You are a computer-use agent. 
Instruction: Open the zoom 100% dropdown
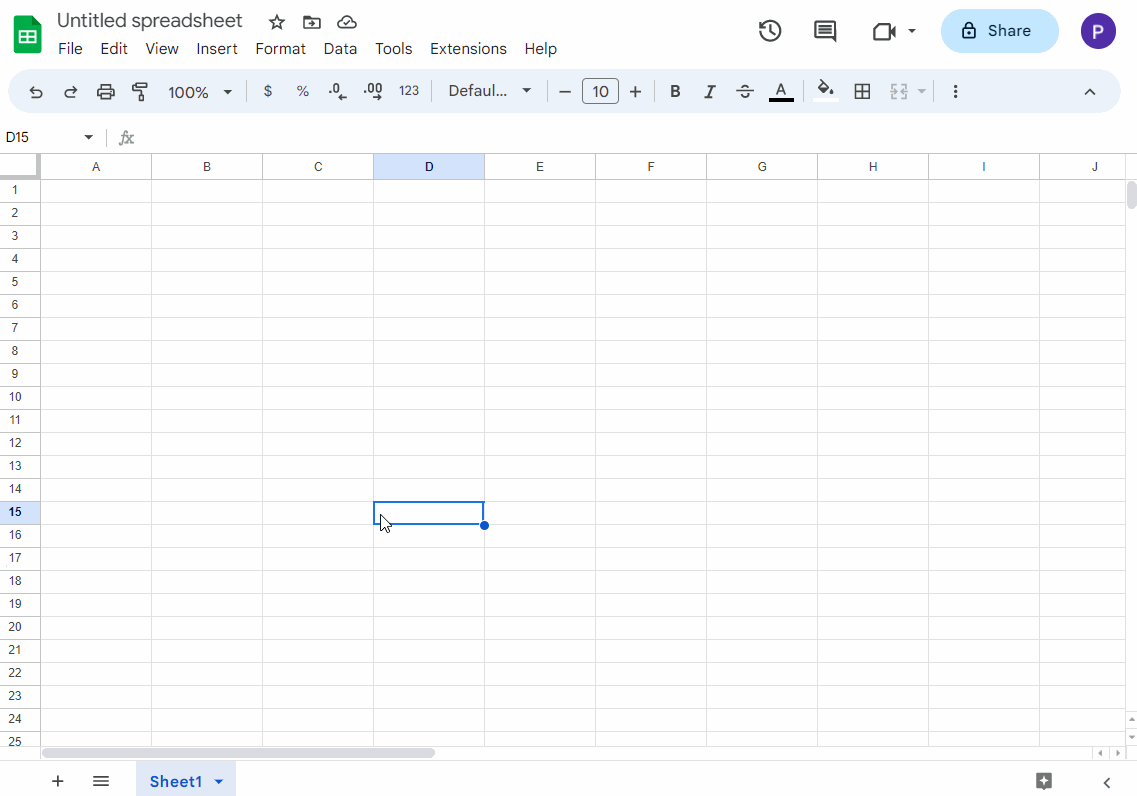point(199,92)
